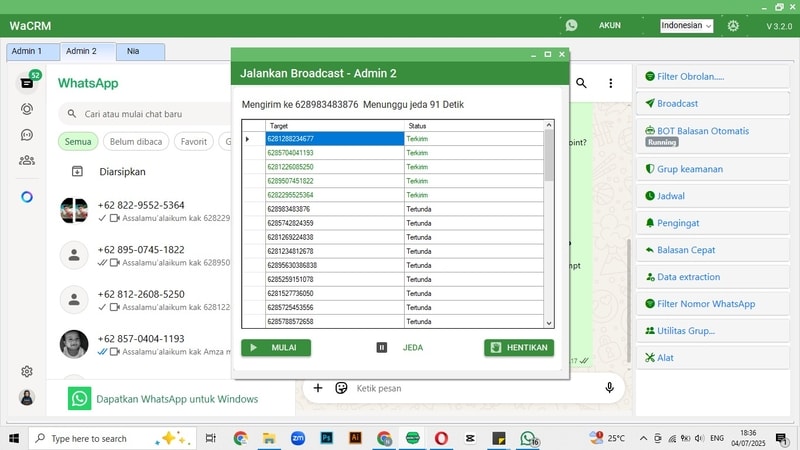Click the AKUN menu
800x450 pixels.
coord(610,25)
